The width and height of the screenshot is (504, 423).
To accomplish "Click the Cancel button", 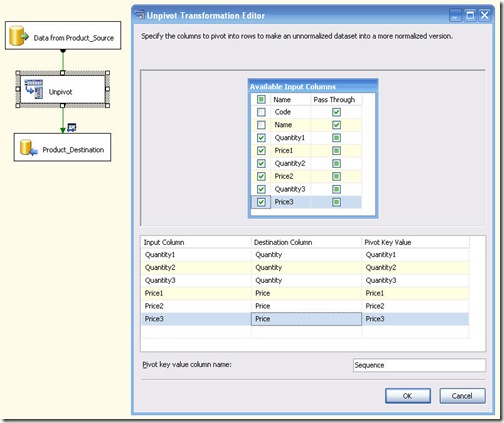I will (x=462, y=396).
